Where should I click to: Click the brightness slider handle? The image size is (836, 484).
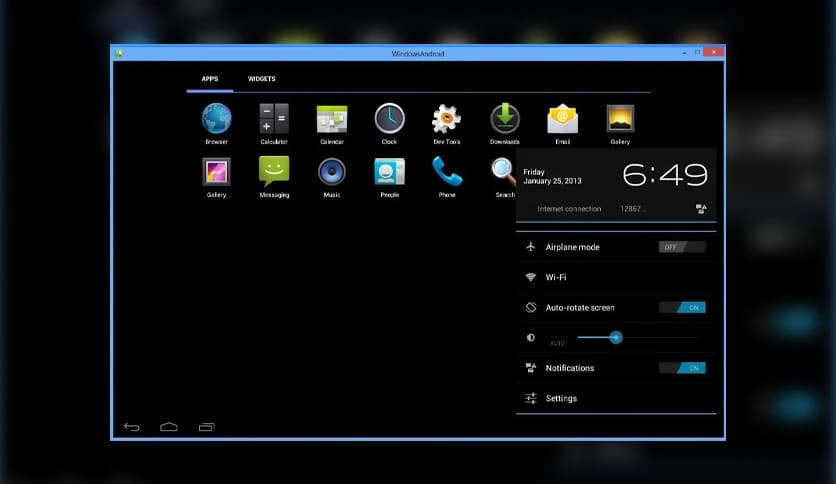pyautogui.click(x=616, y=338)
